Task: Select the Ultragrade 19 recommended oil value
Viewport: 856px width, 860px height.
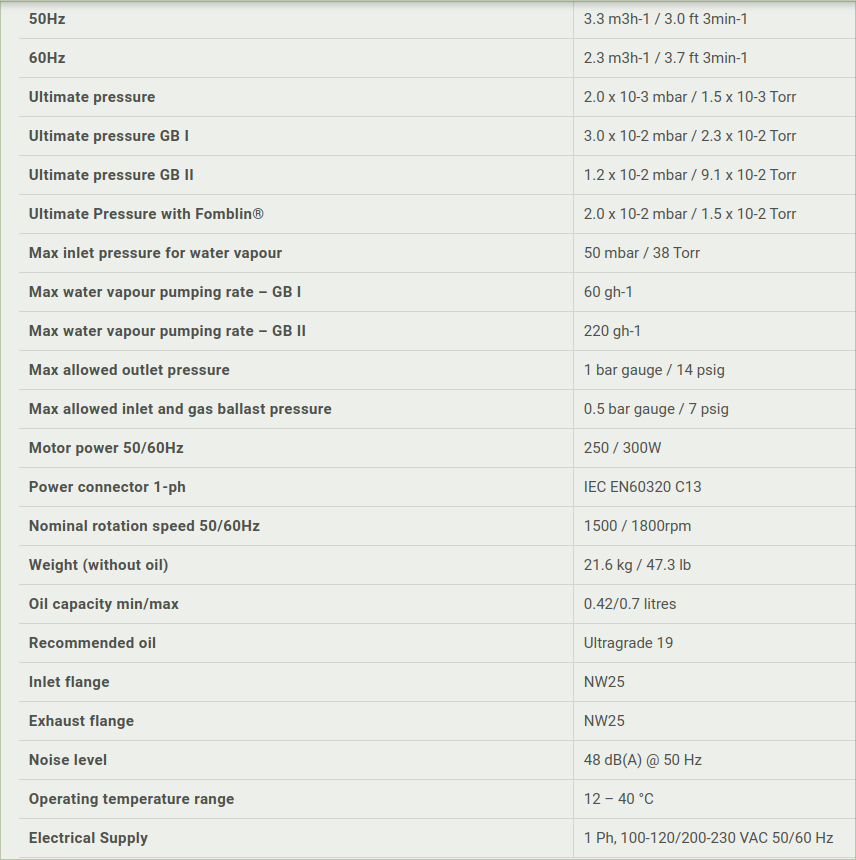Action: (x=628, y=643)
